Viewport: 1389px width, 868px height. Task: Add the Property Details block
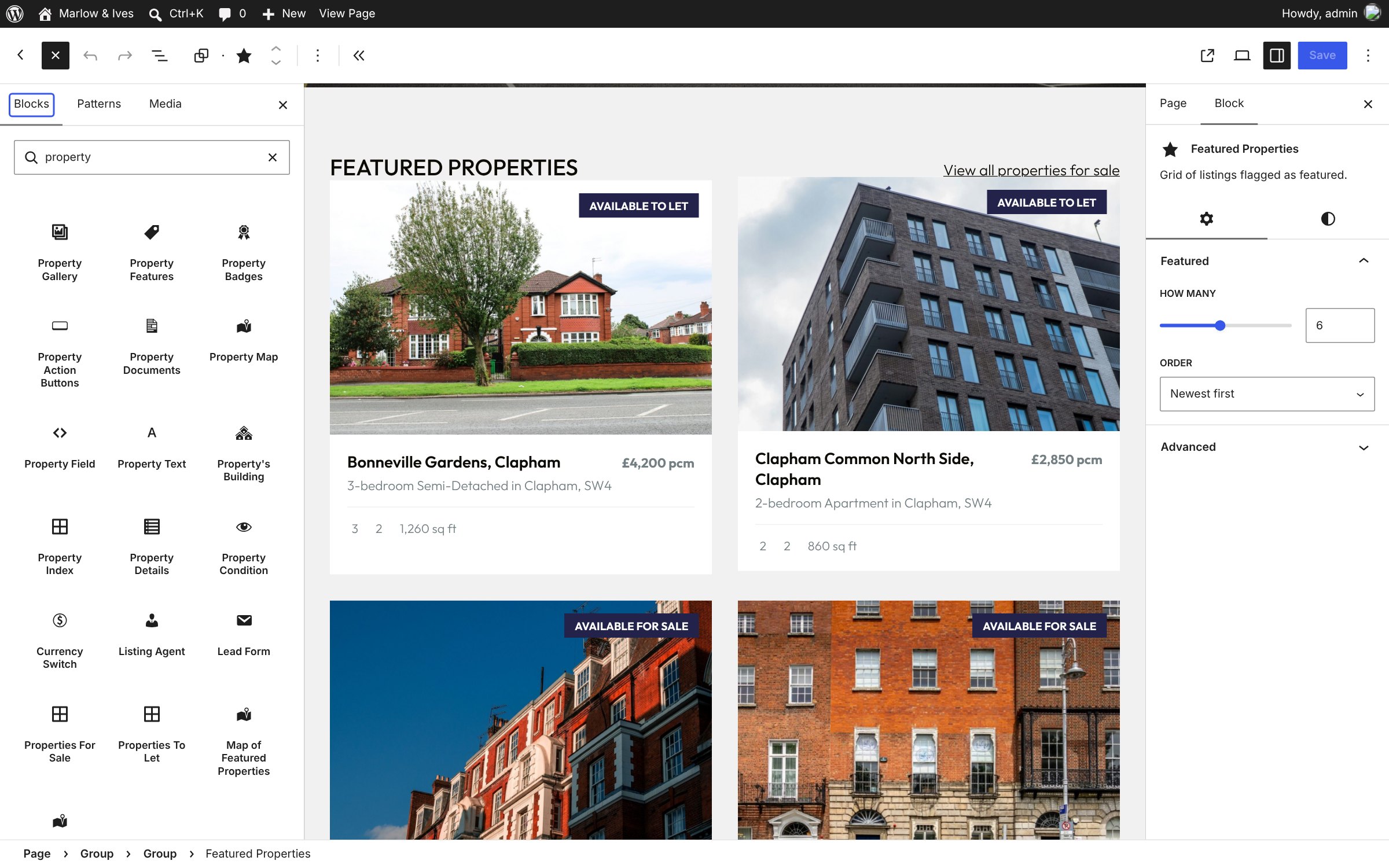(x=152, y=546)
